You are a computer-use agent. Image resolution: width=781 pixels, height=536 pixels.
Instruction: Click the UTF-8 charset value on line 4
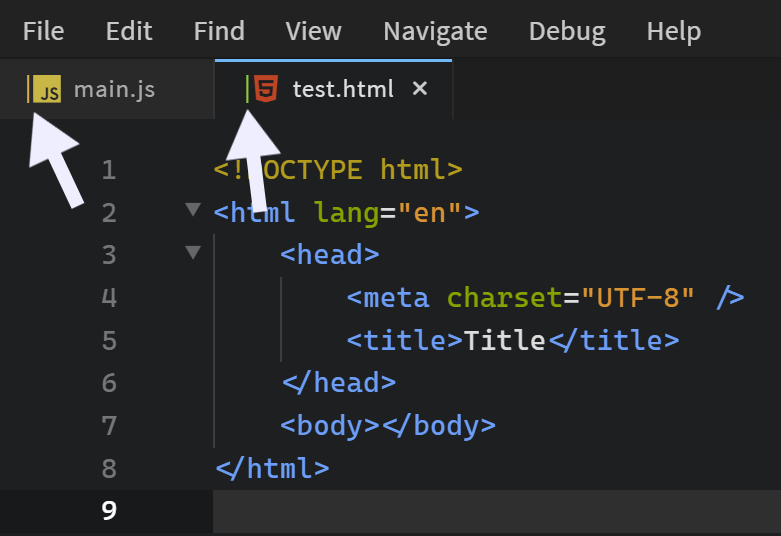(638, 297)
